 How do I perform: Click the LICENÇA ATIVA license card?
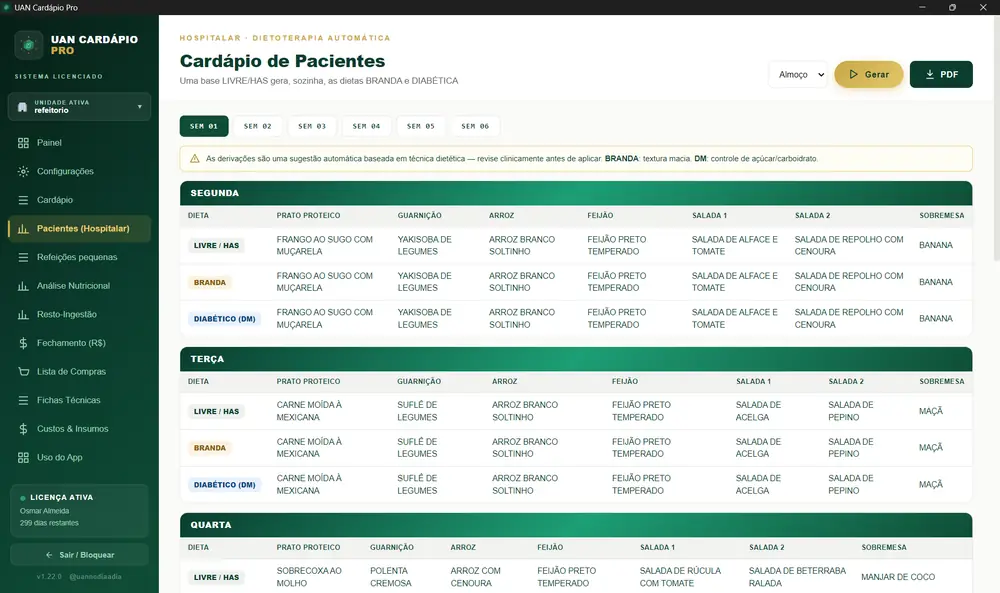coord(80,510)
